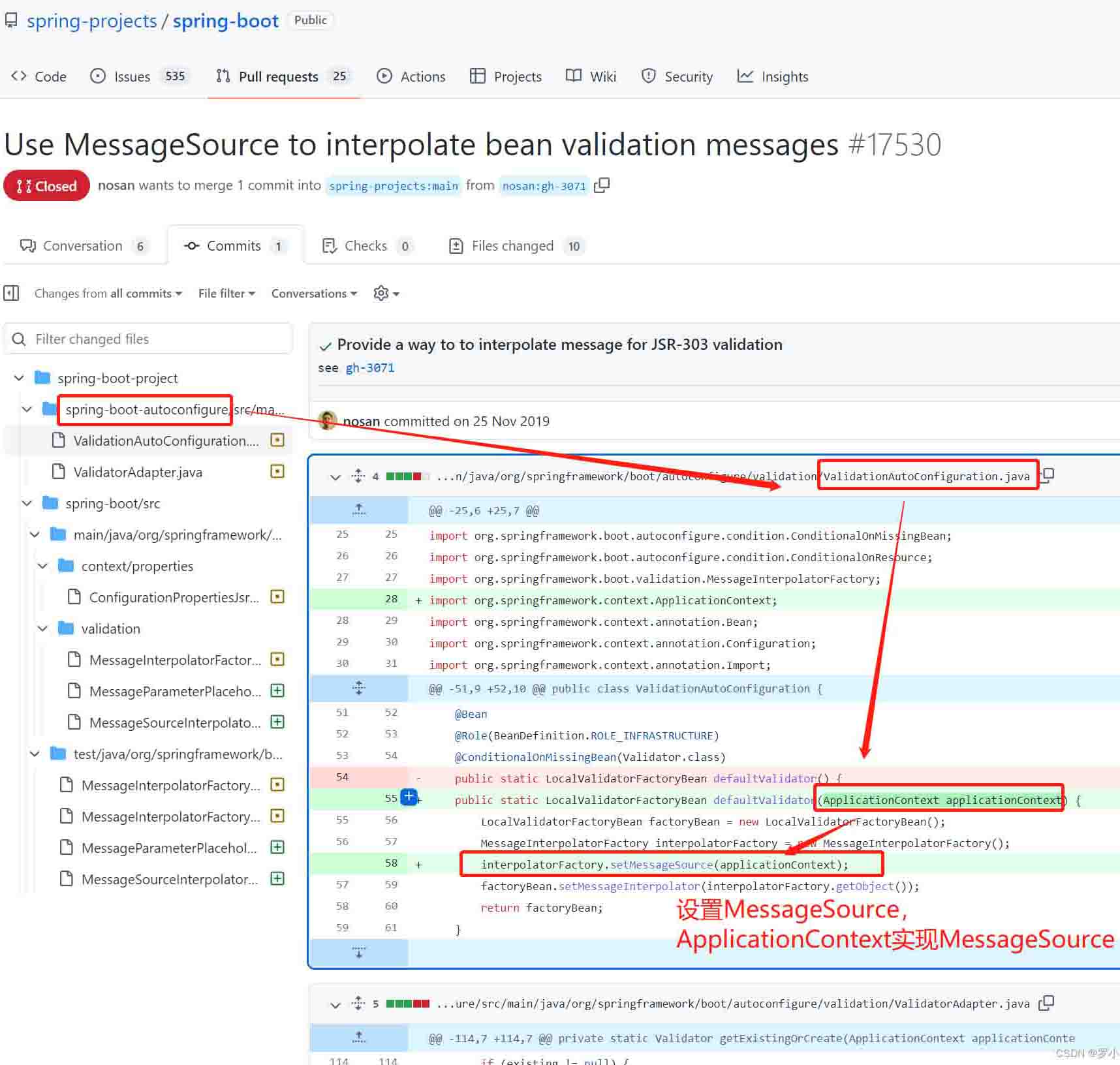Focus the Filter changed files input
Screen dimensions: 1120x1065
coord(149,339)
